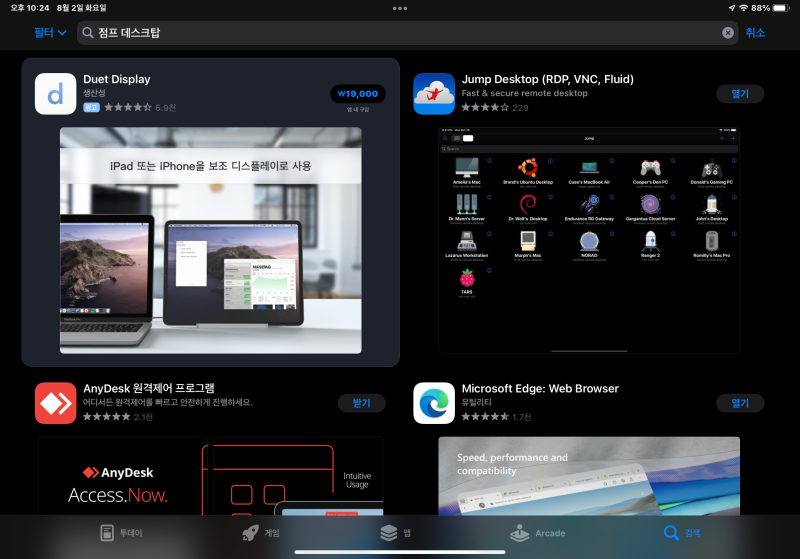Open AnyDesk 원격제어 프로그램 title

point(149,388)
